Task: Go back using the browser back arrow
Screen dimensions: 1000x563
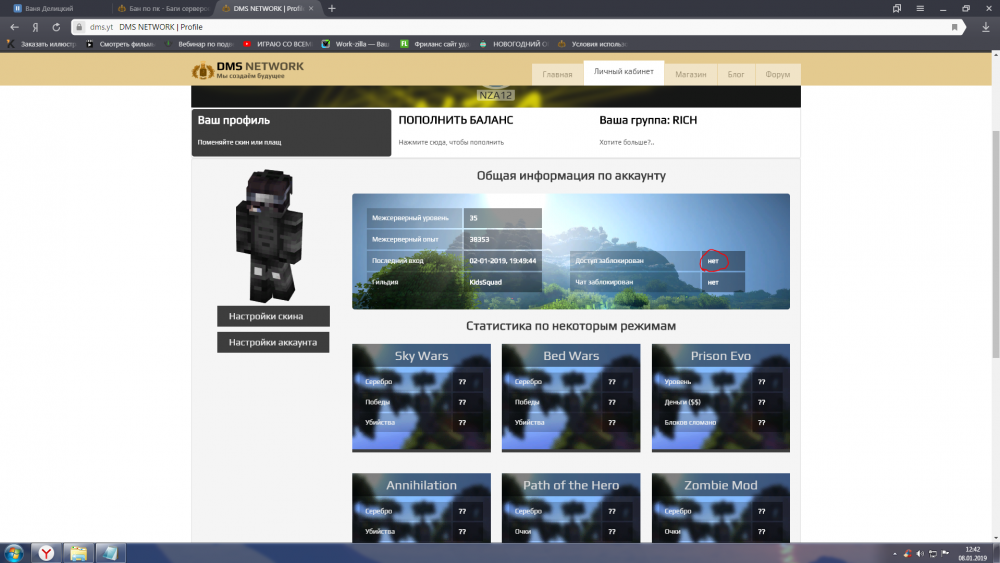Action: [x=14, y=27]
